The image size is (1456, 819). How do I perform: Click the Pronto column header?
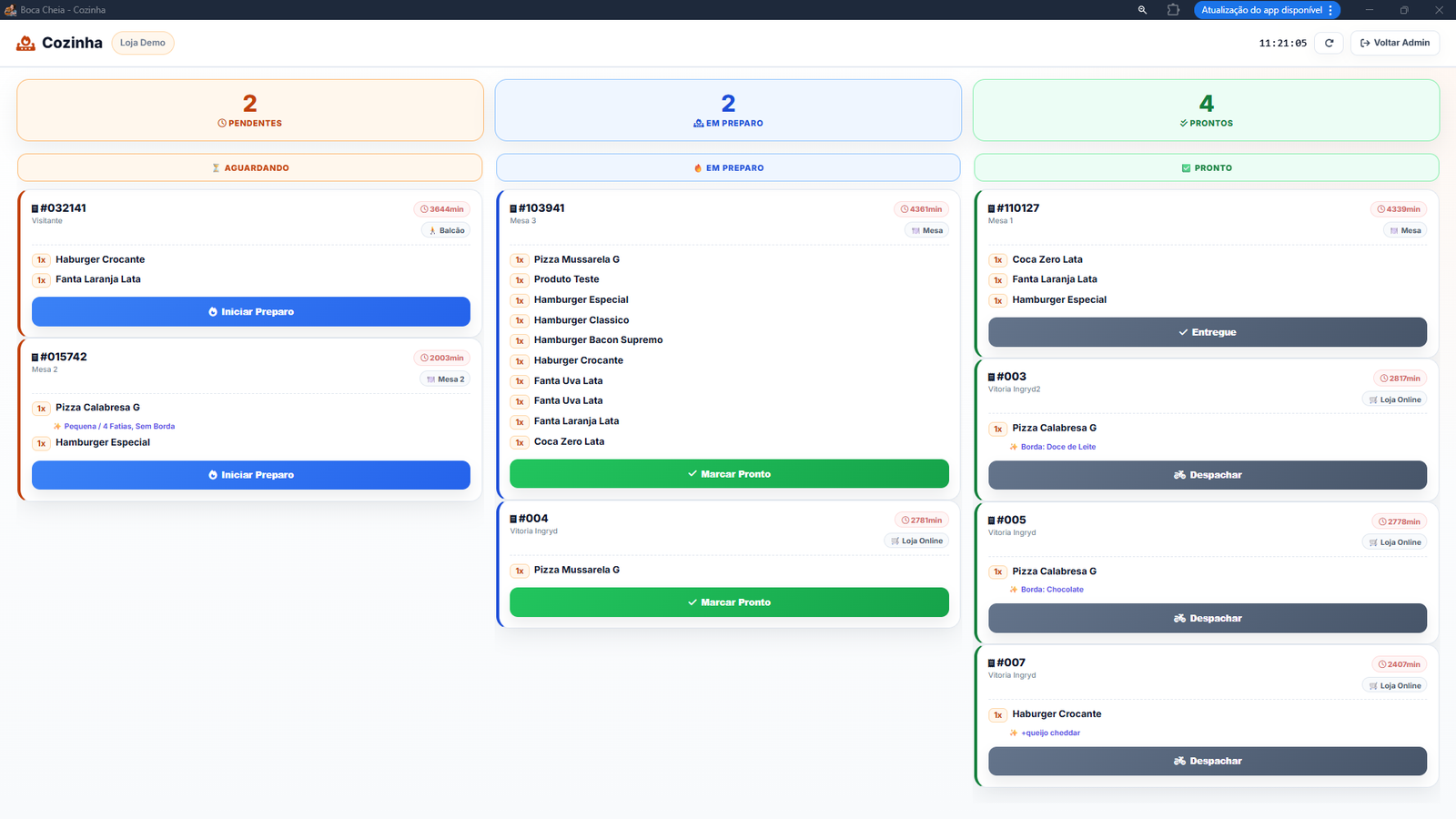tap(1207, 167)
